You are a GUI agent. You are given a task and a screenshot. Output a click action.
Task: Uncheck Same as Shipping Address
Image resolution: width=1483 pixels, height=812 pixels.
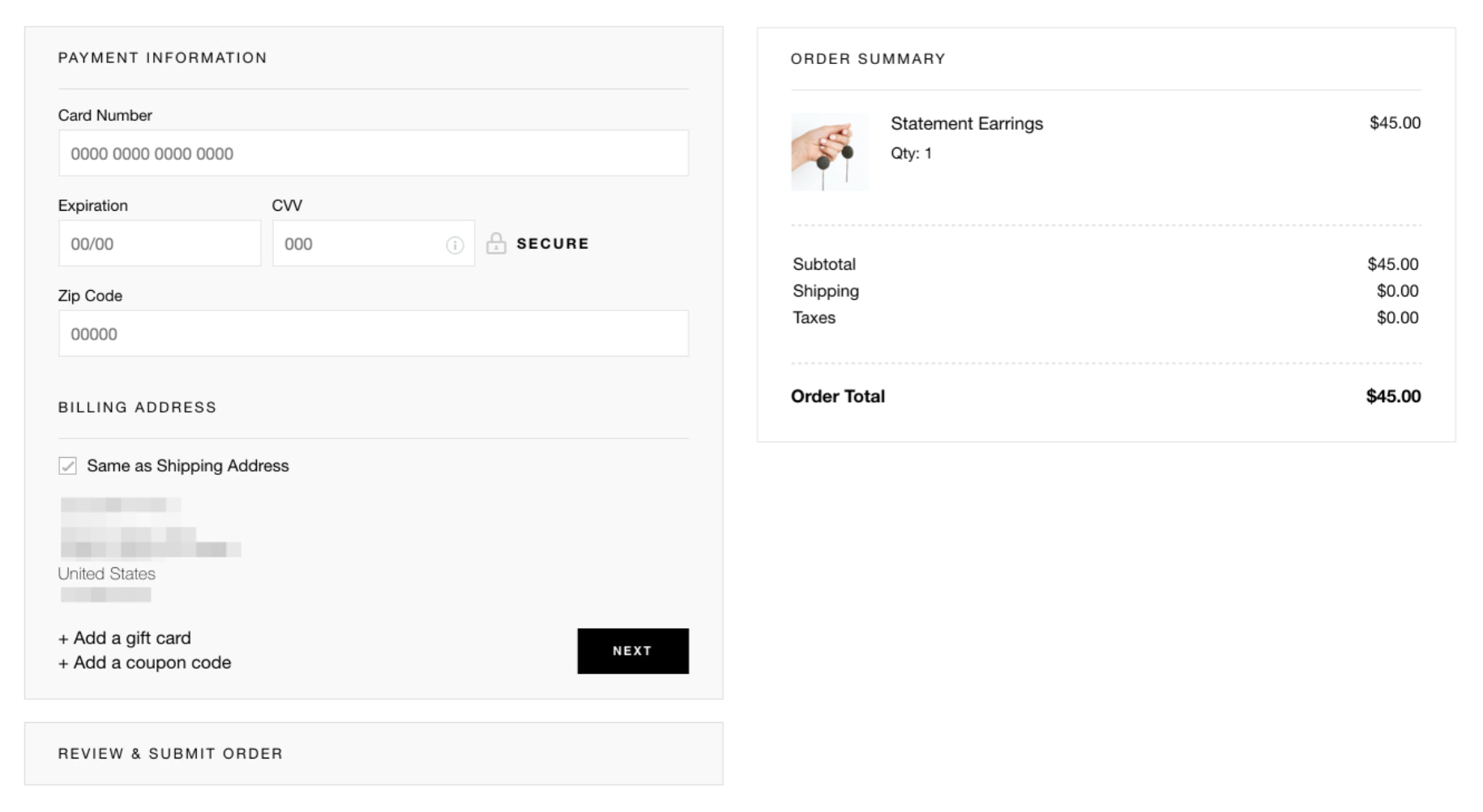(69, 465)
